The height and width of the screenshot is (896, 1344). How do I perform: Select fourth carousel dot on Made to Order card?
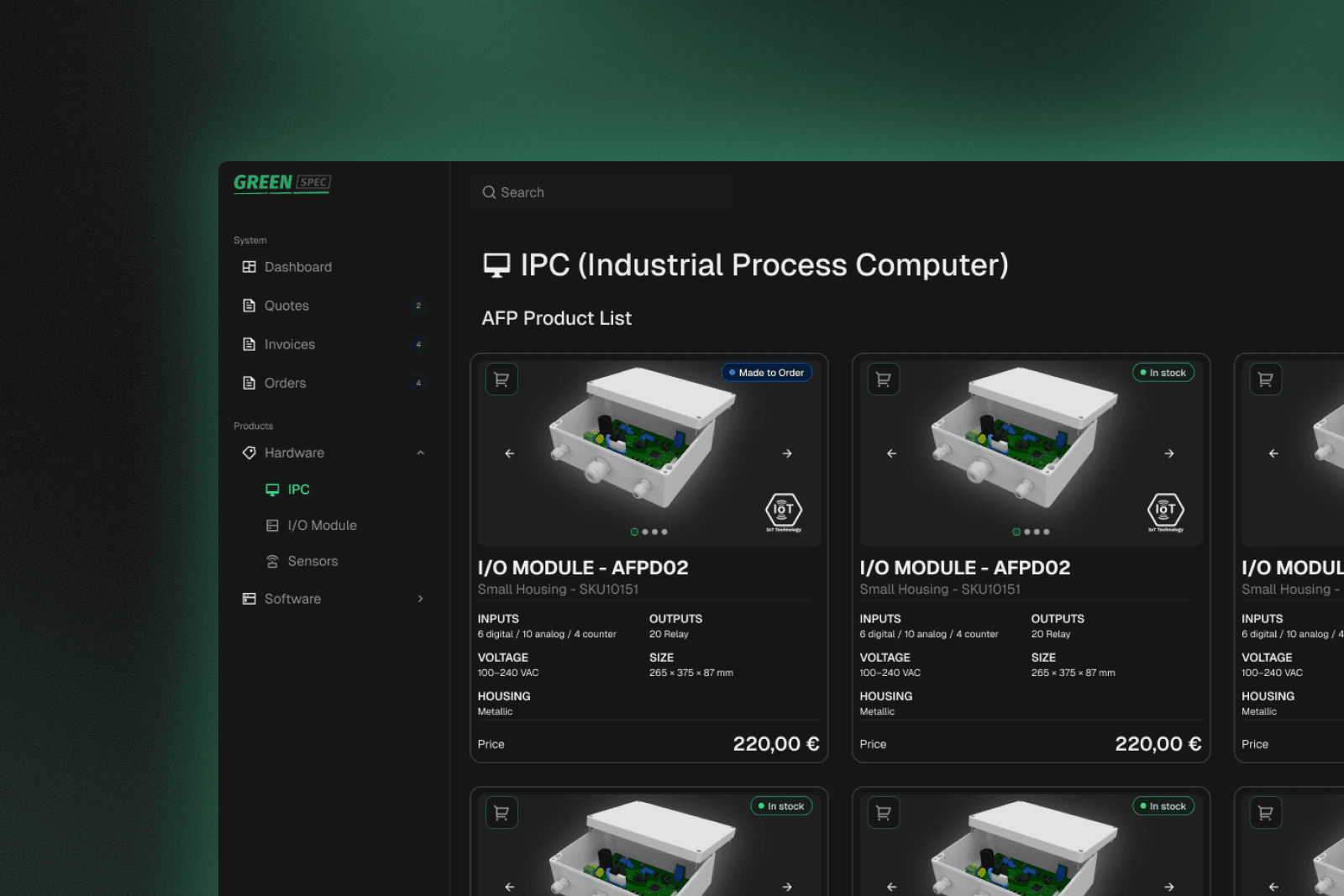click(664, 532)
